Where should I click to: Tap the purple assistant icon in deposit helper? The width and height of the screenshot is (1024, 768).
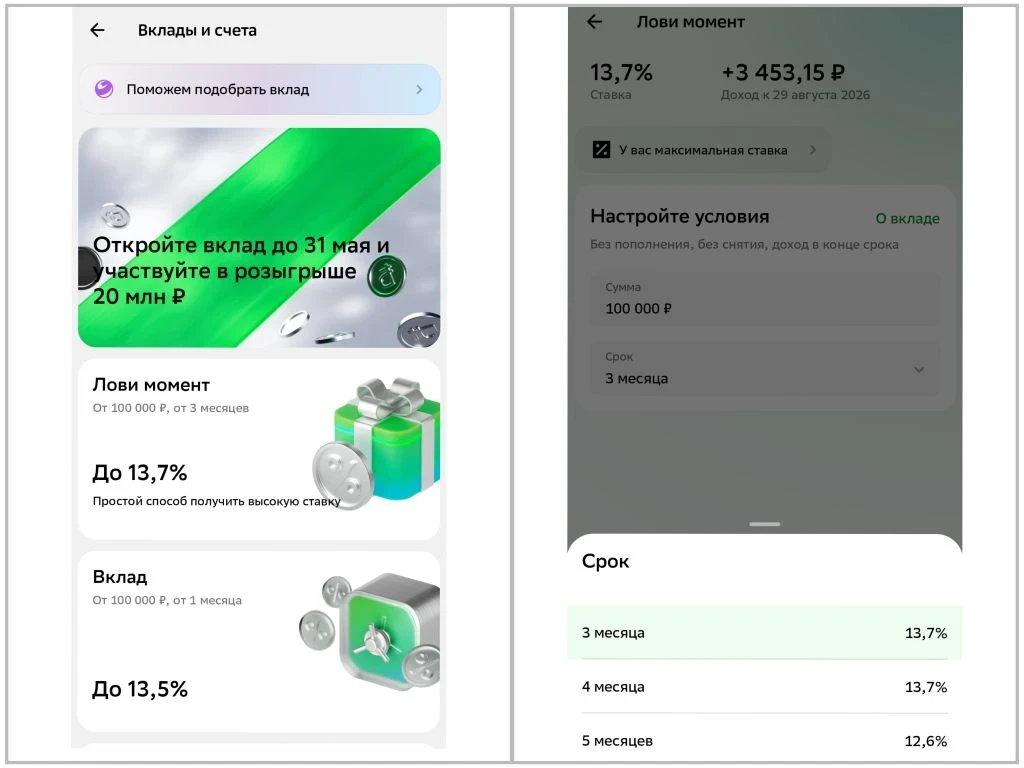pos(104,89)
